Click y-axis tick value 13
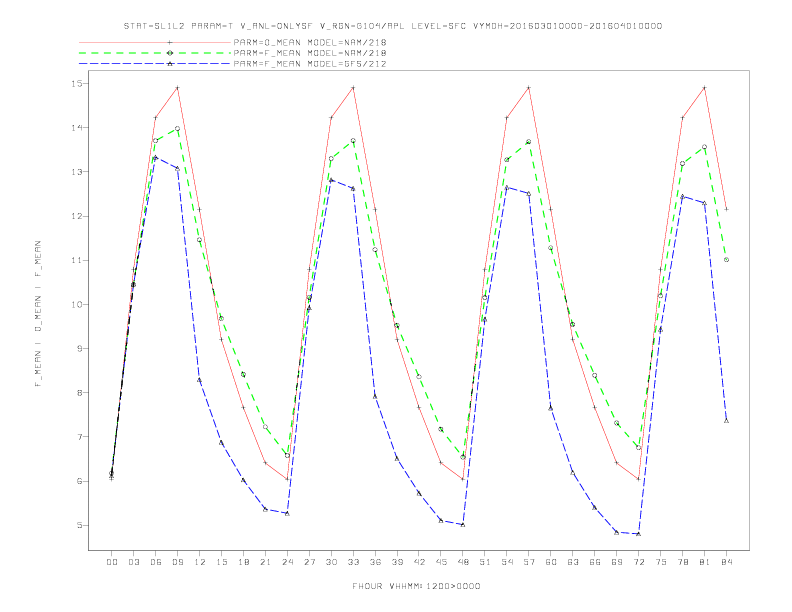 [77, 172]
